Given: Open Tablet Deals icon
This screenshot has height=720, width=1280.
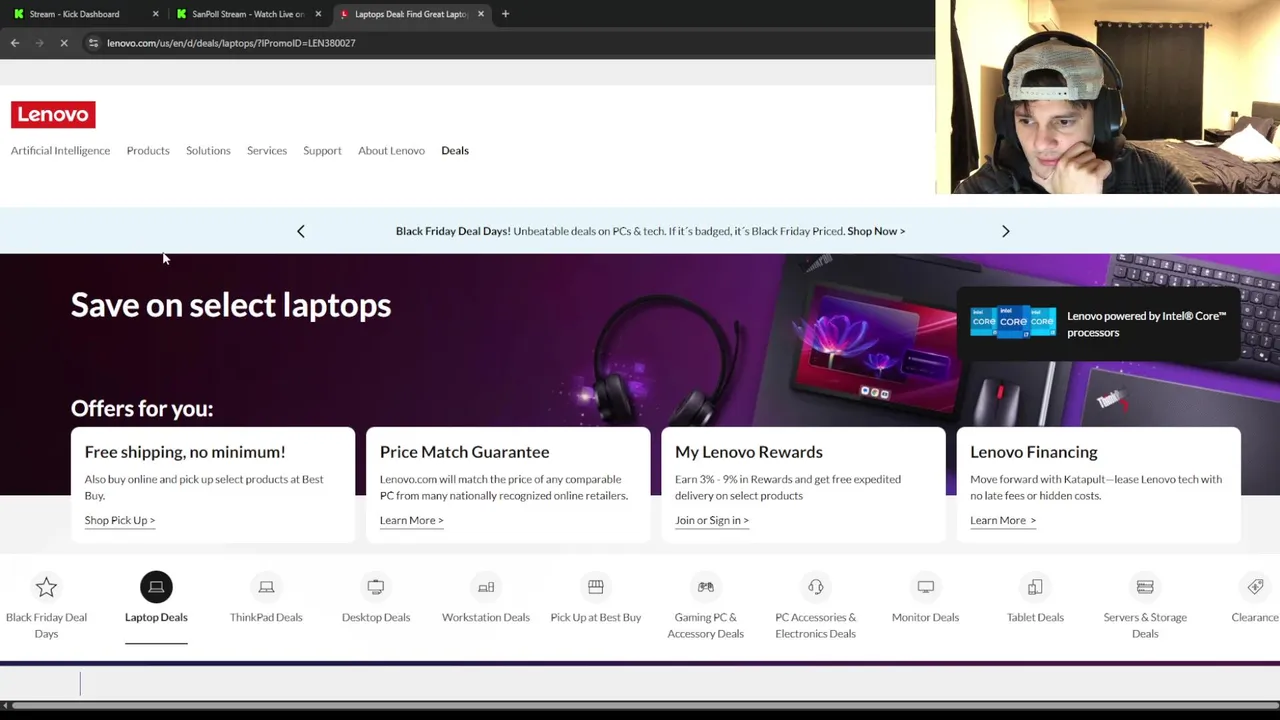Looking at the screenshot, I should [x=1035, y=587].
